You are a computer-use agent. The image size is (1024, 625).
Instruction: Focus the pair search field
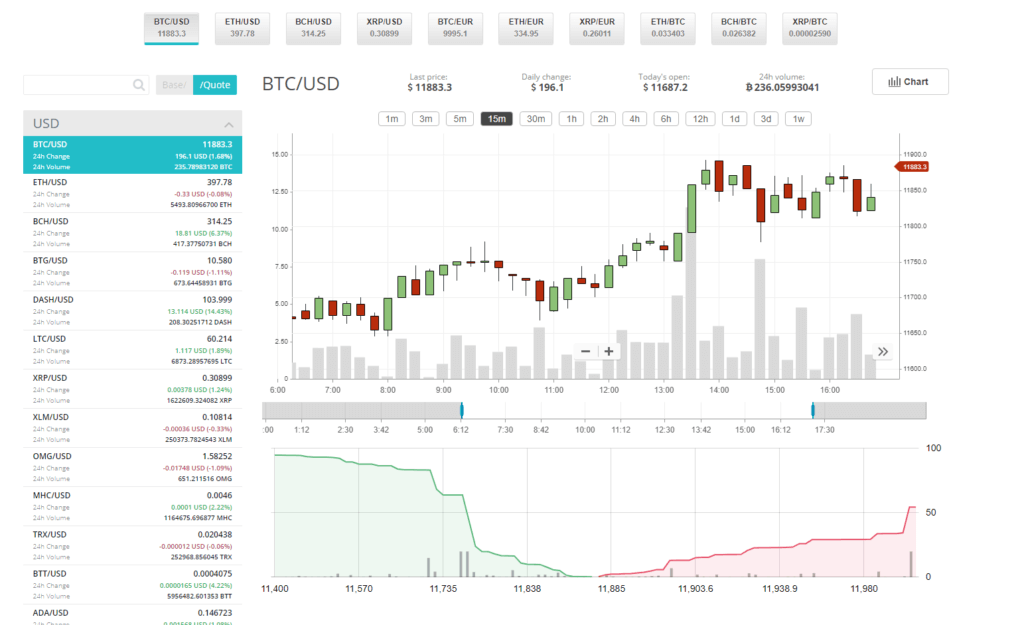[x=86, y=85]
